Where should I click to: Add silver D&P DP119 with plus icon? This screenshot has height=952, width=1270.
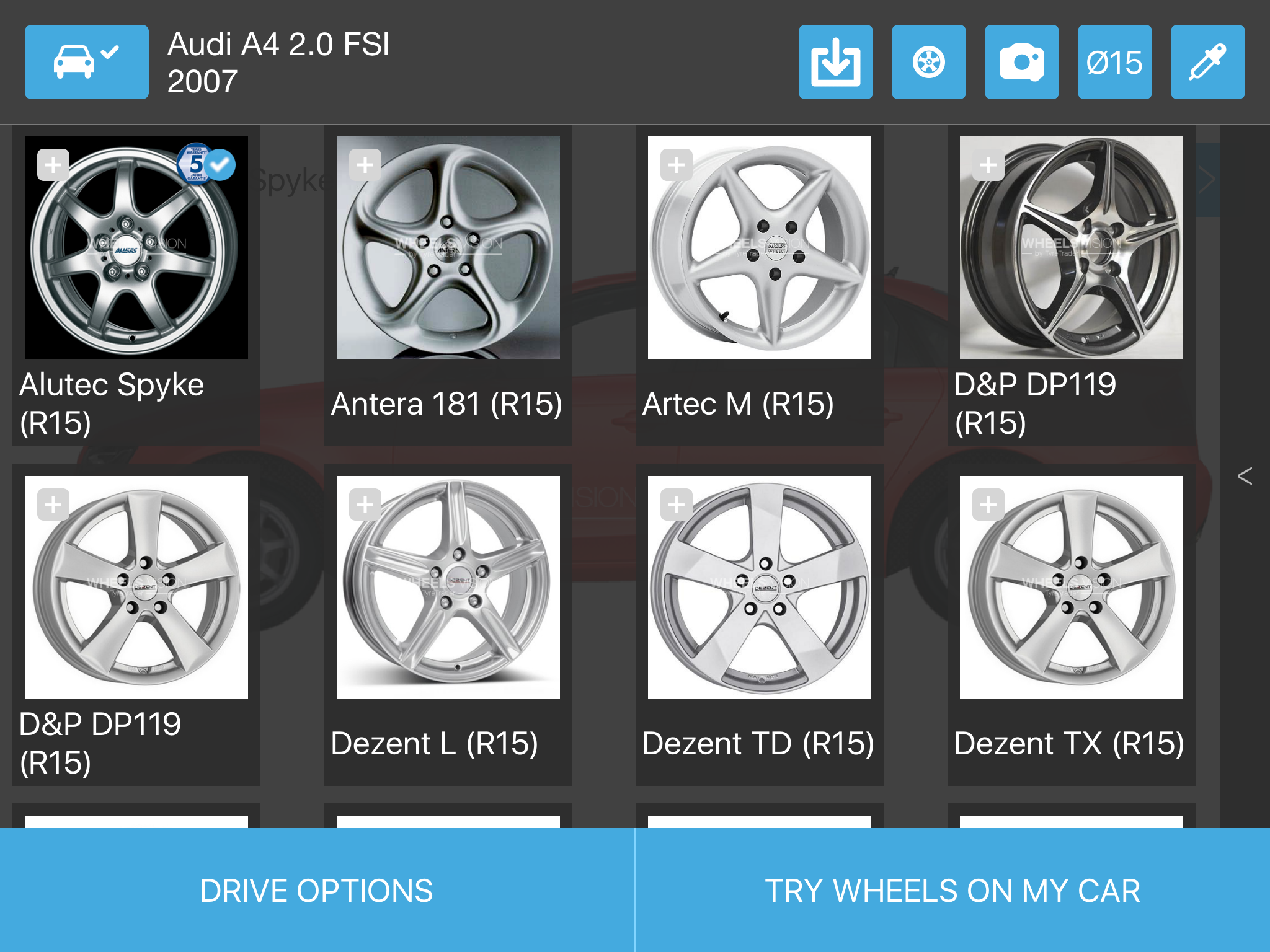point(53,505)
